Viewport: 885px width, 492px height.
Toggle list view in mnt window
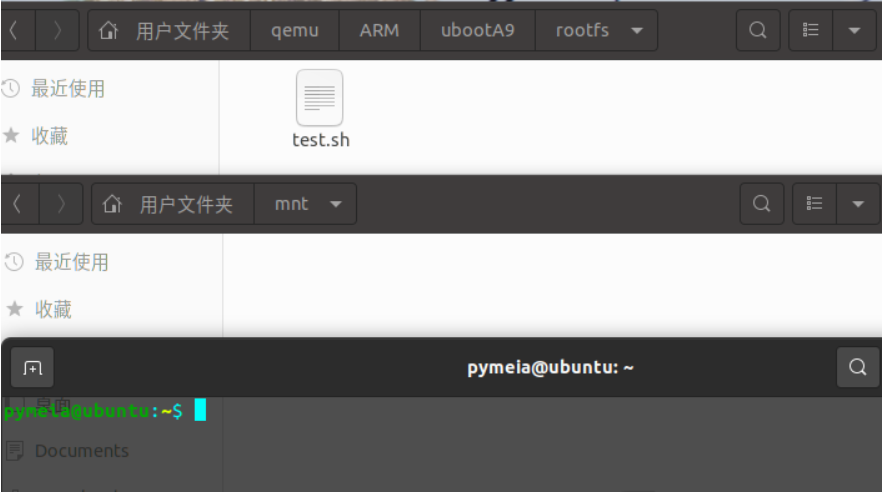814,204
